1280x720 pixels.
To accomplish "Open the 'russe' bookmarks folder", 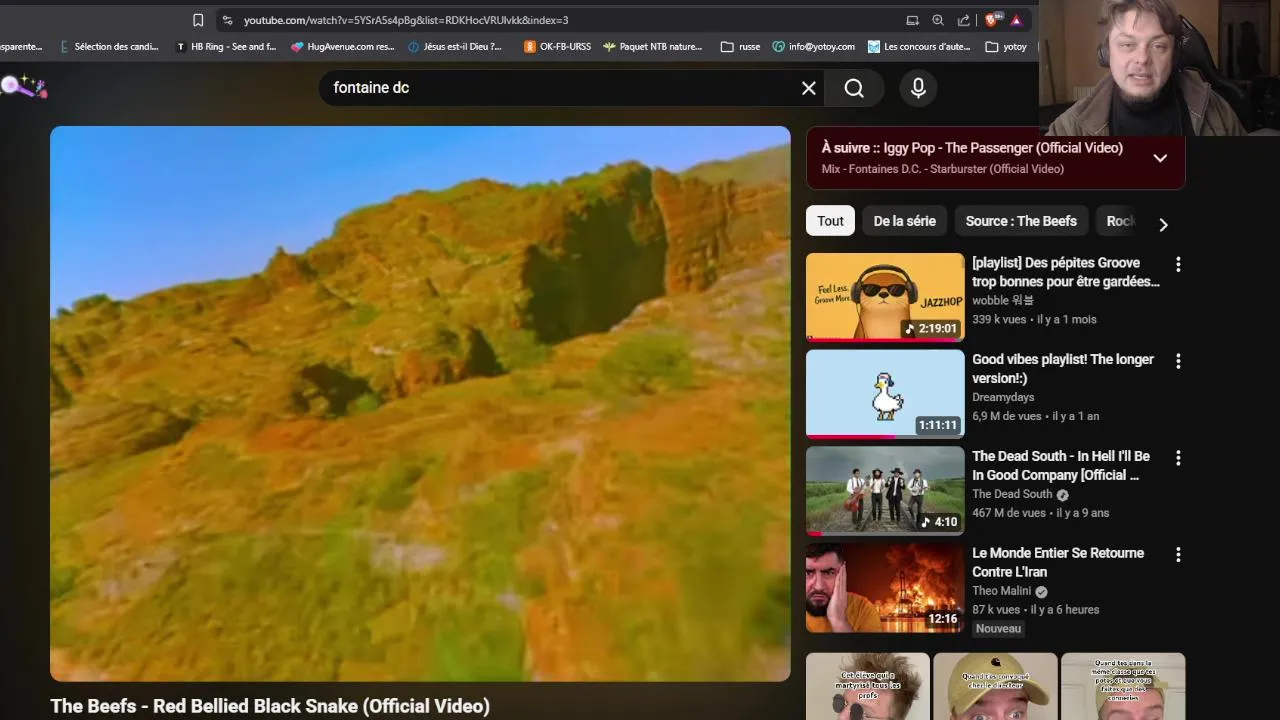I will point(740,46).
